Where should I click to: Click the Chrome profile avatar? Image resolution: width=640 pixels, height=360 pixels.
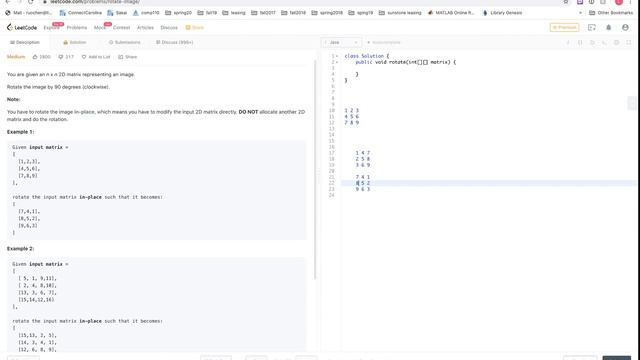(619, 2)
